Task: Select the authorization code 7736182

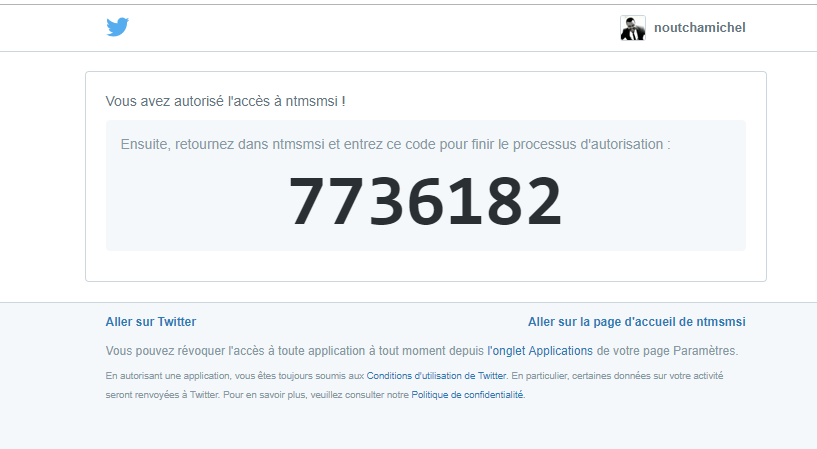Action: click(x=426, y=201)
